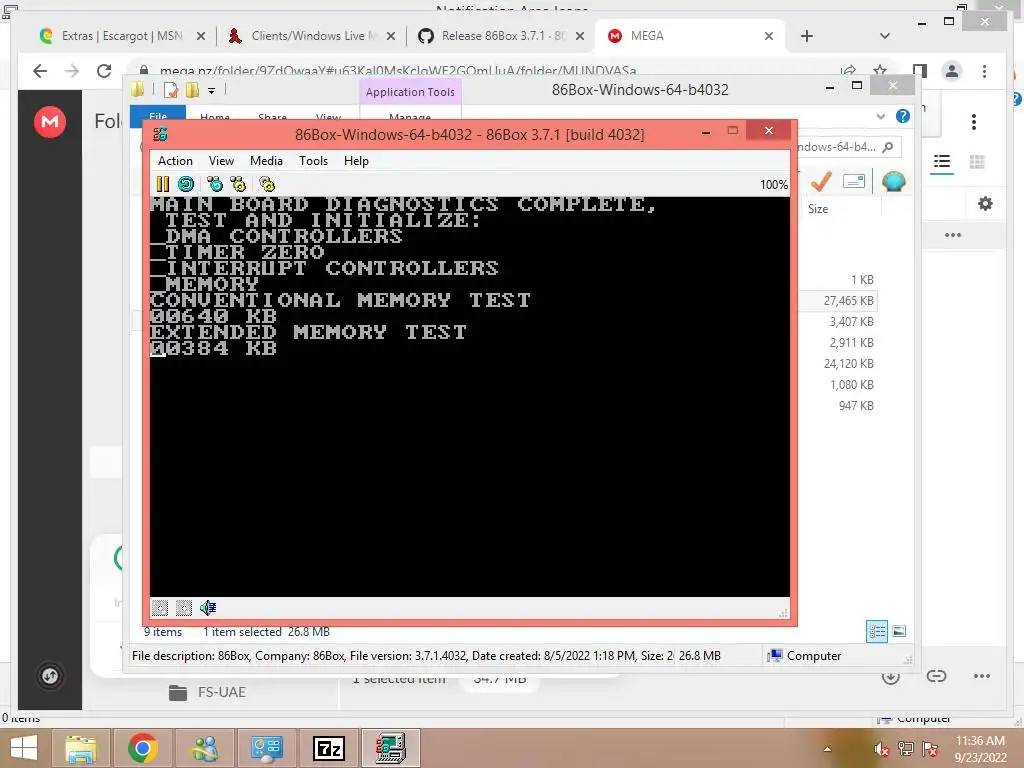Switch Explorer to large icons view toggle

(899, 631)
